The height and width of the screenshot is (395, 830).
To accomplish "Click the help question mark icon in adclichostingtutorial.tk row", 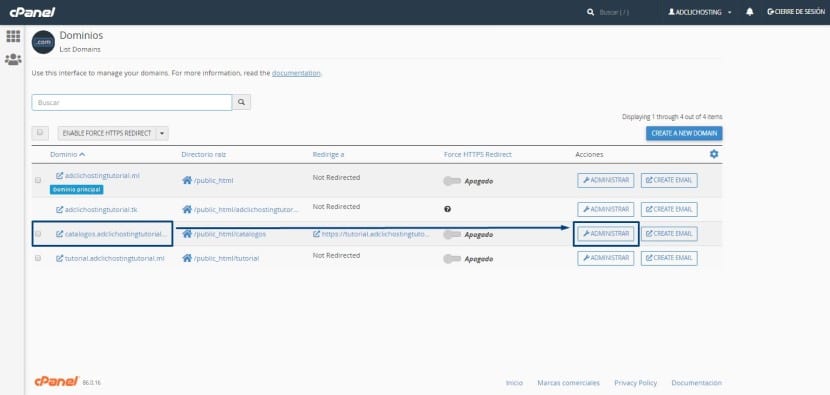I will [448, 209].
